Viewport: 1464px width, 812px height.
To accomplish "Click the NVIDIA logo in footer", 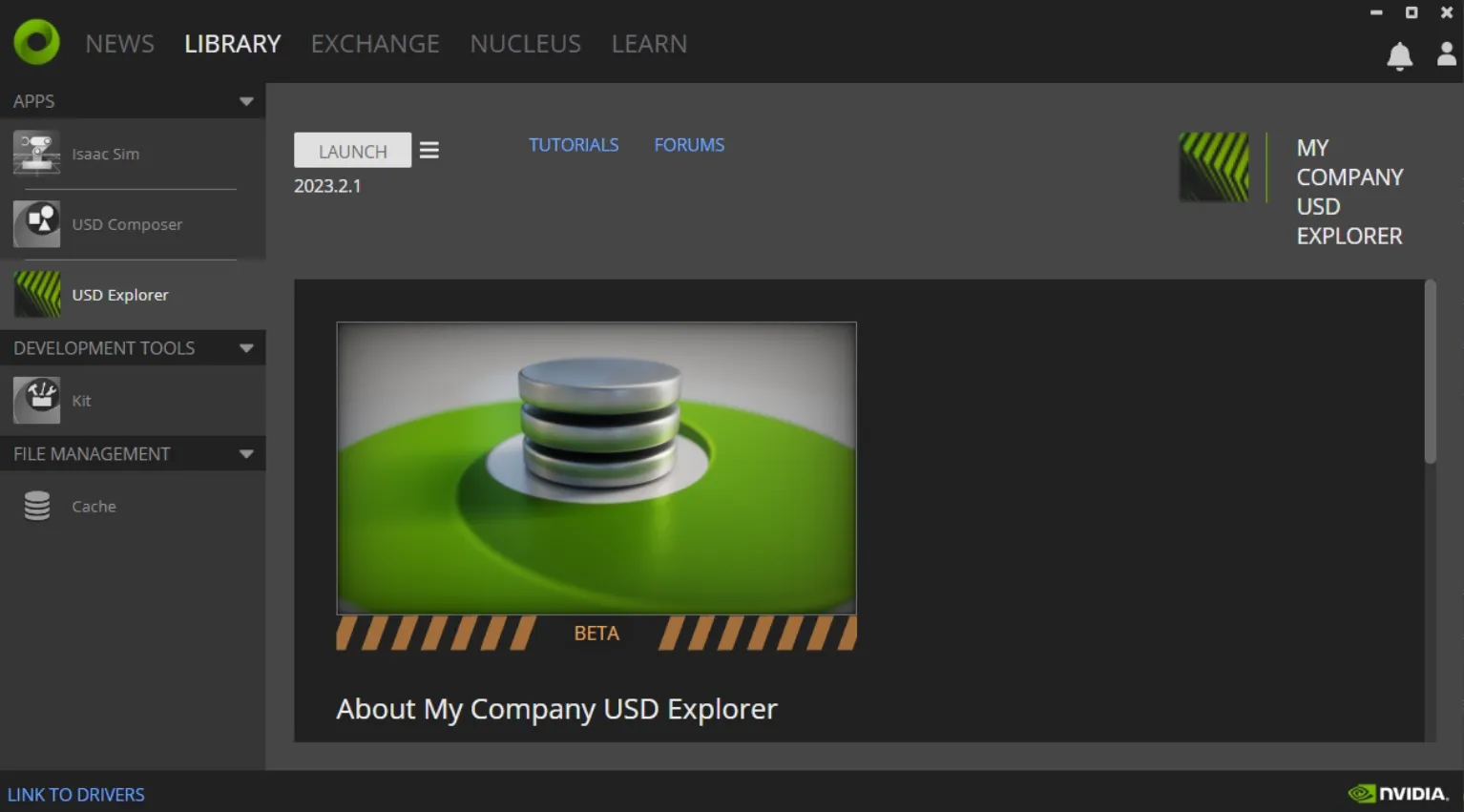I will (x=1398, y=793).
